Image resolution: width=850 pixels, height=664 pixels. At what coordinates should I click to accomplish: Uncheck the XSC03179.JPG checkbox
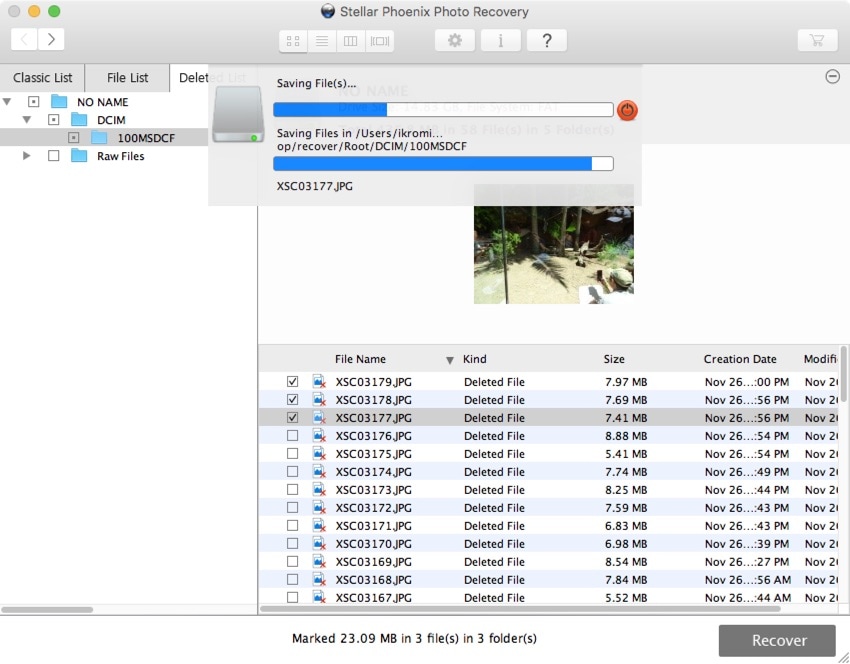pos(292,382)
